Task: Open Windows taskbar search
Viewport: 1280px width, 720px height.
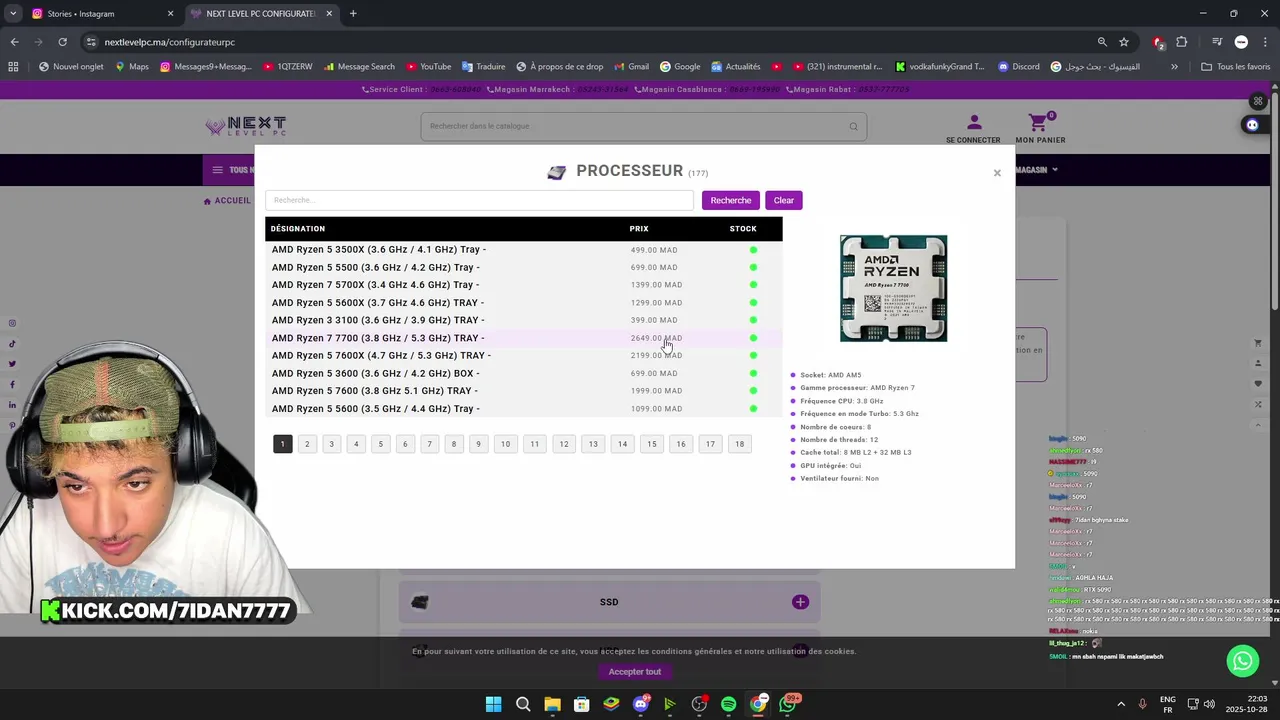Action: tap(523, 704)
